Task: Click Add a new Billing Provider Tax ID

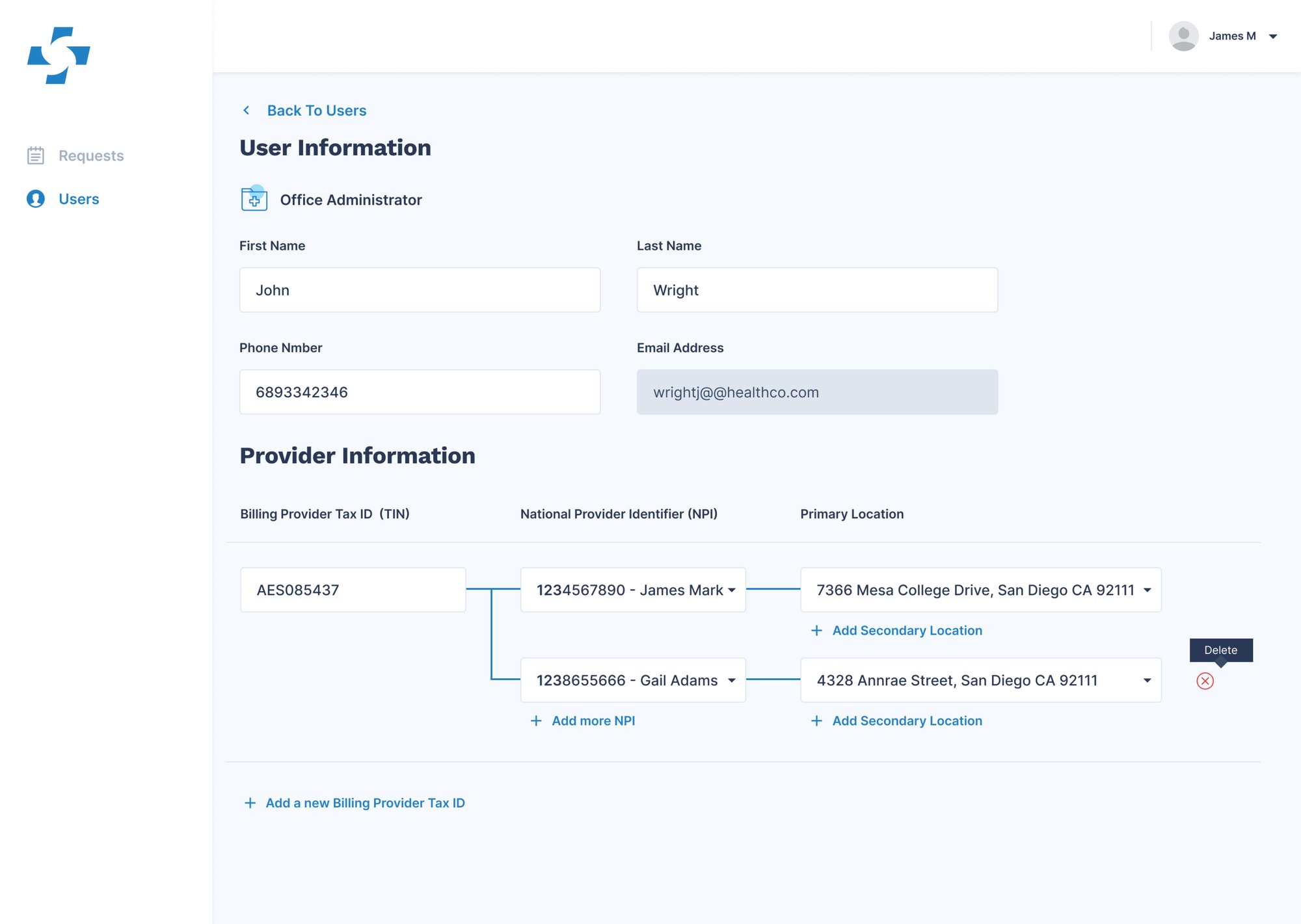Action: coord(365,803)
